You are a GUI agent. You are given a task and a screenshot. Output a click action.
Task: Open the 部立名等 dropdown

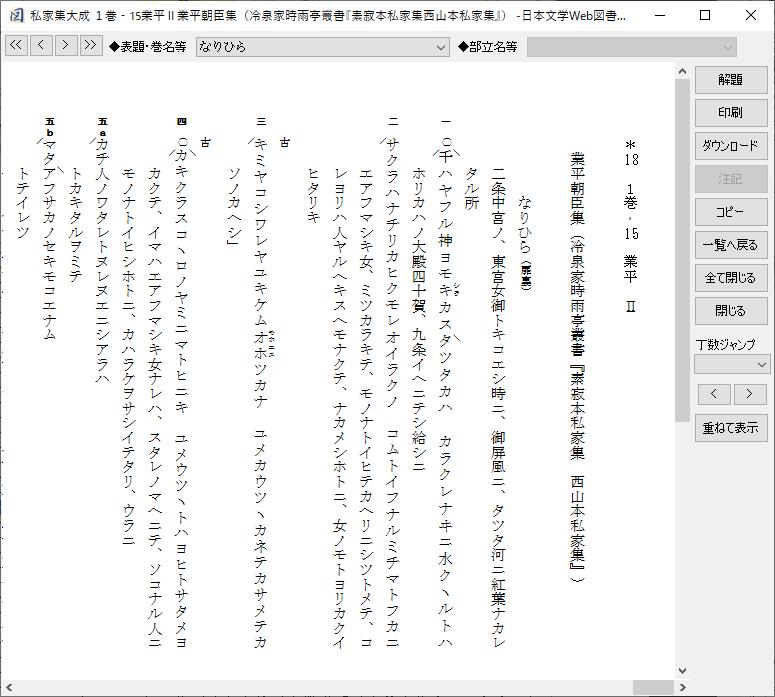click(x=632, y=47)
